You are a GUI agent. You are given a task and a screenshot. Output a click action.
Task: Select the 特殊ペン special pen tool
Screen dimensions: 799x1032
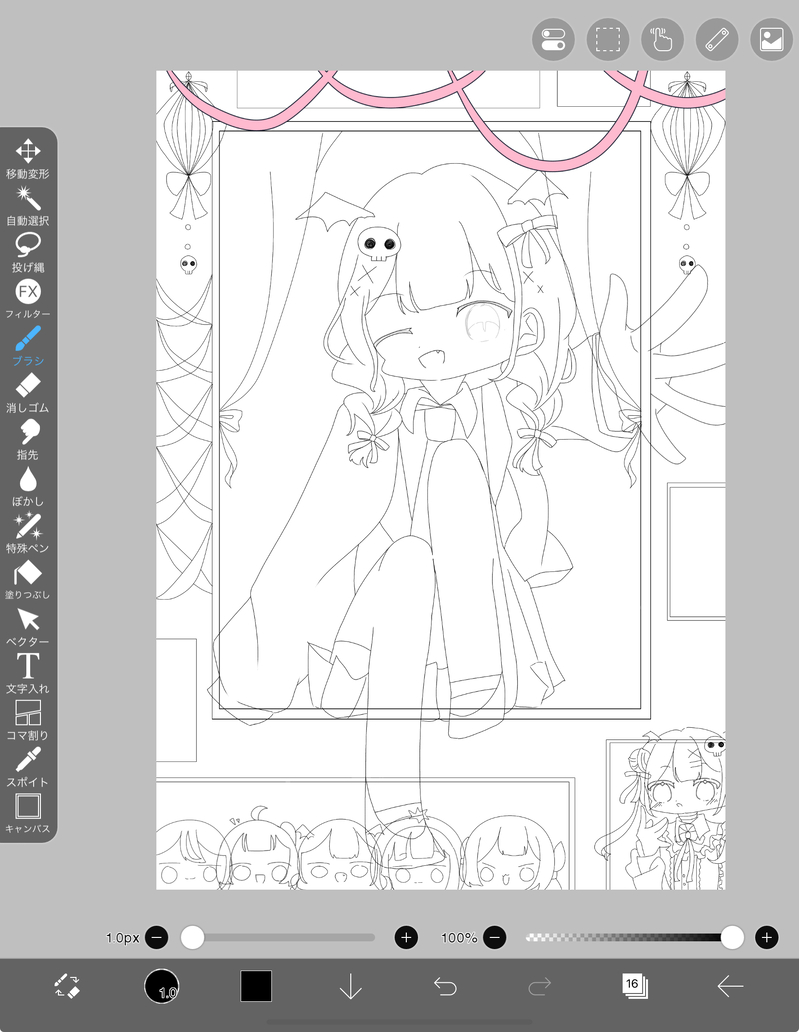point(28,534)
